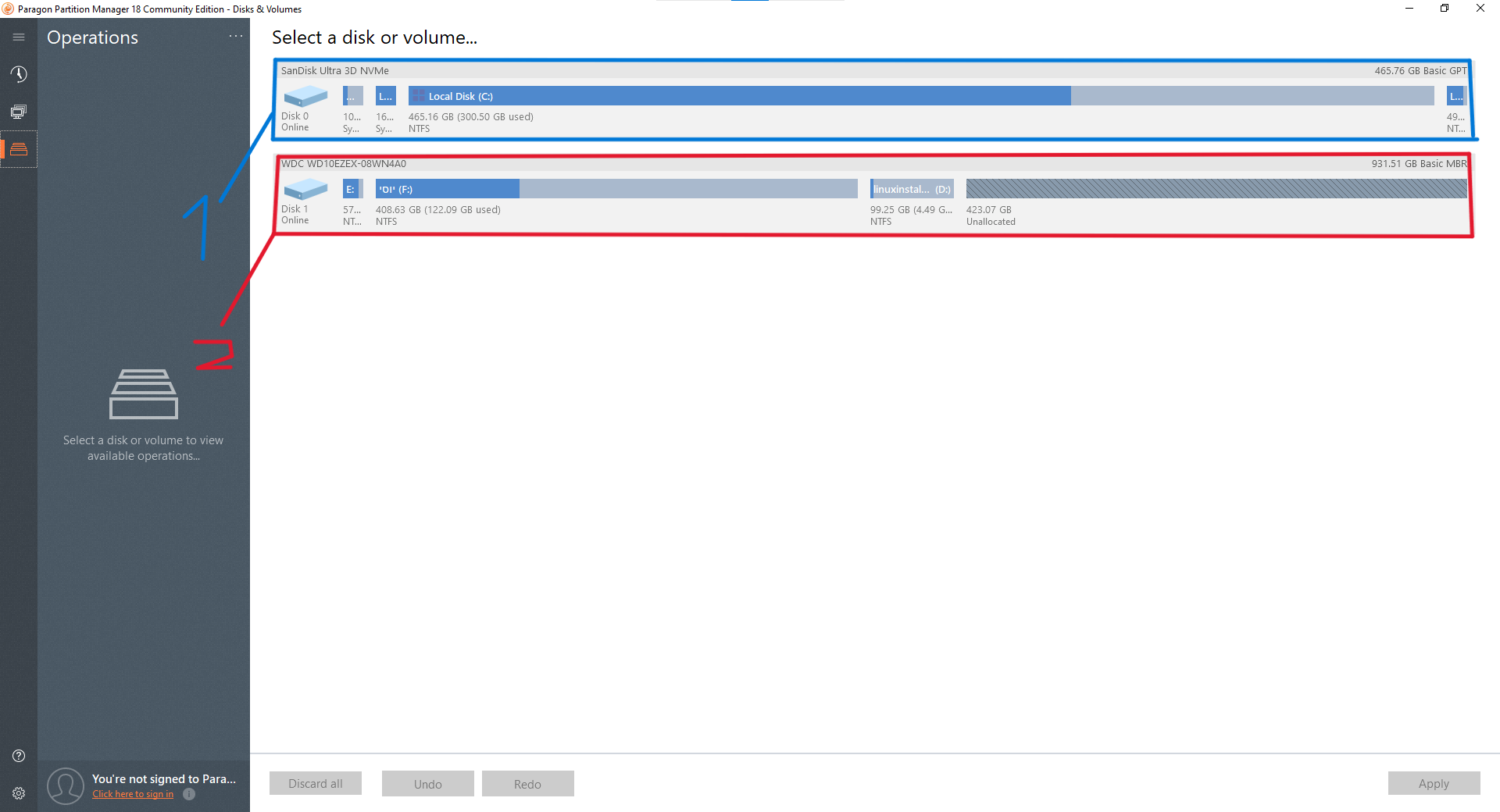The width and height of the screenshot is (1500, 812).
Task: Open the history clock icon in sidebar
Action: pyautogui.click(x=19, y=74)
